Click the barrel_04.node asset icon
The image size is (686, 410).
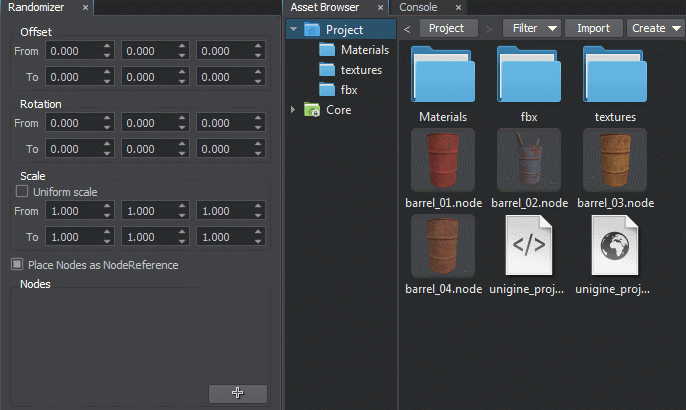(443, 246)
